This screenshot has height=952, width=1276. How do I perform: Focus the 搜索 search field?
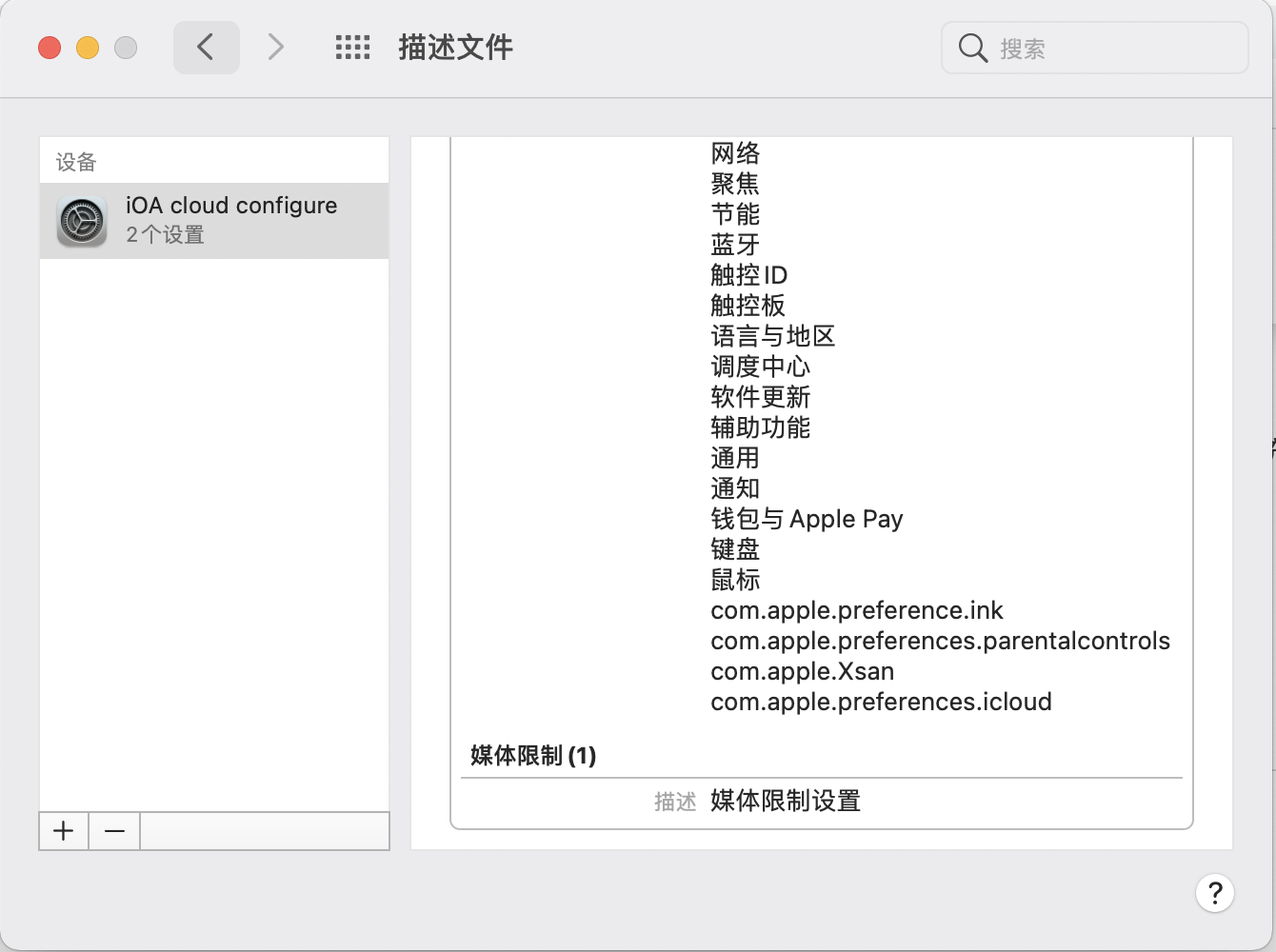tap(1114, 48)
